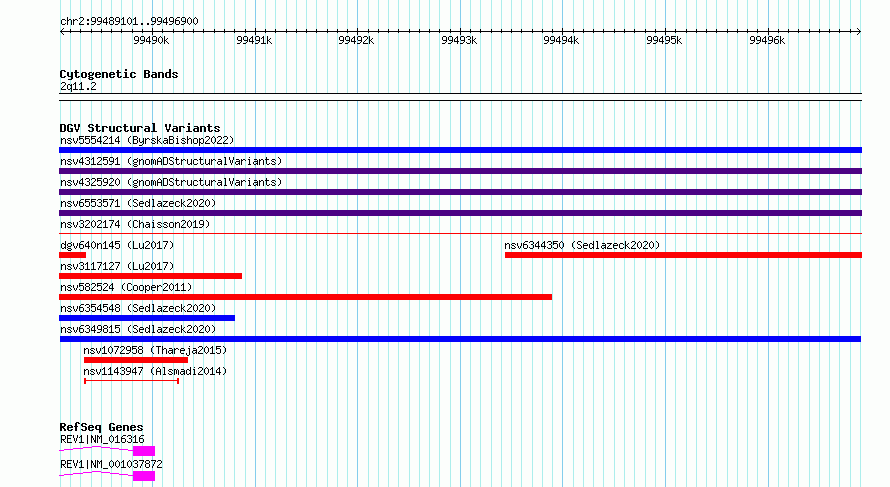Click the 99490k ruler tick label
The width and height of the screenshot is (890, 487).
tap(151, 40)
